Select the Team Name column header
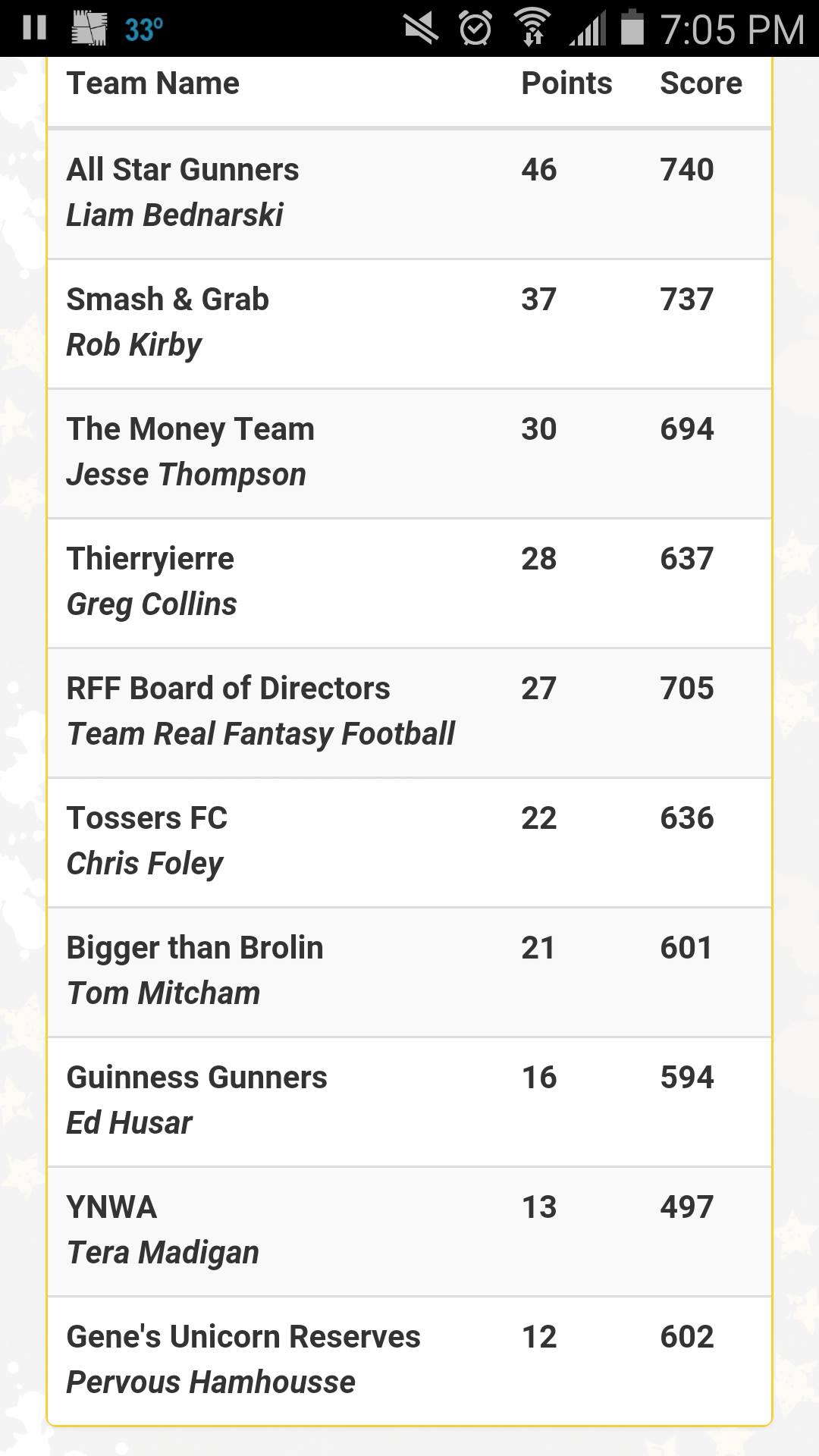Image resolution: width=819 pixels, height=1456 pixels. (x=153, y=83)
